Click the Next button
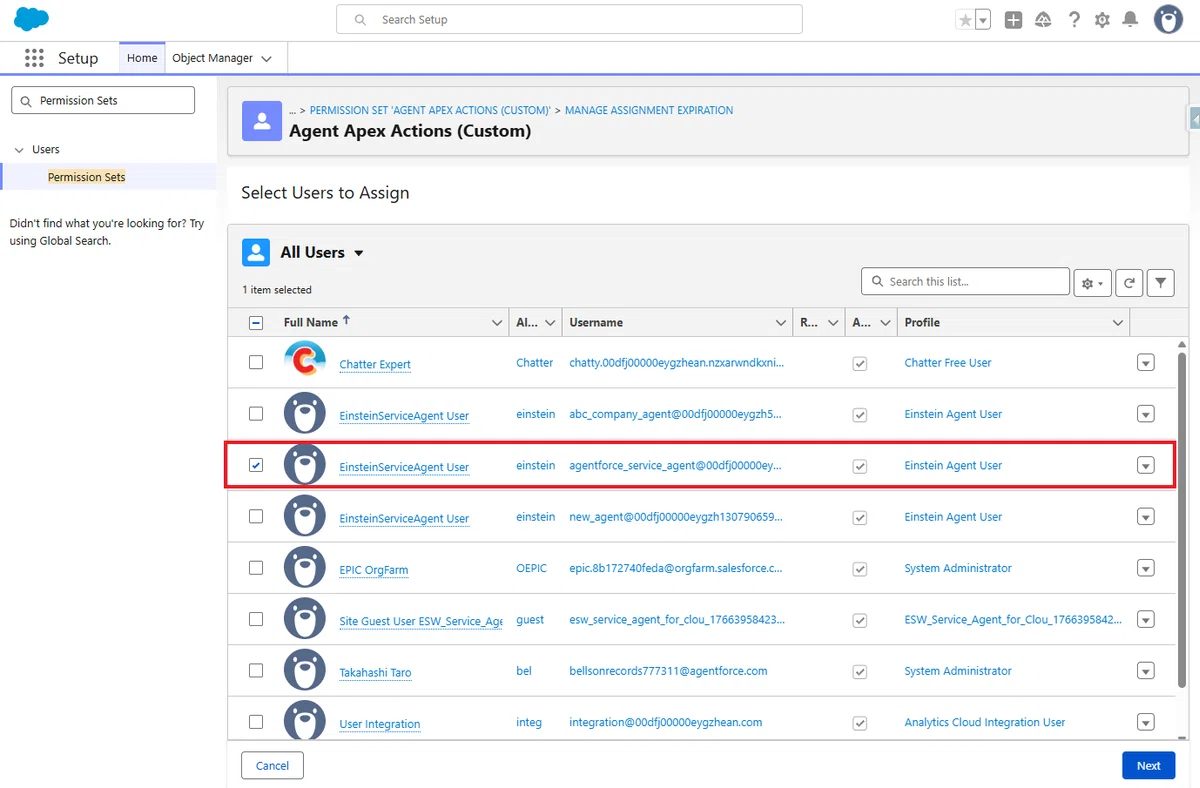This screenshot has height=788, width=1200. [1148, 765]
